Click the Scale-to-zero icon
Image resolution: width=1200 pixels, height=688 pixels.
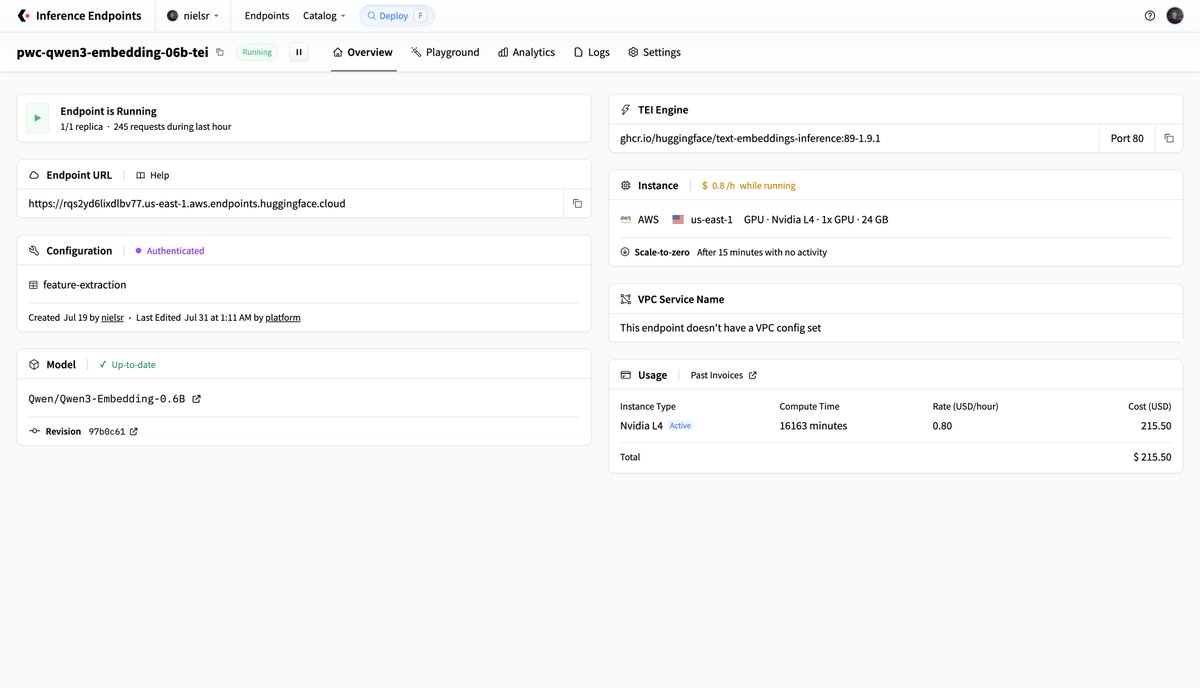tap(625, 252)
